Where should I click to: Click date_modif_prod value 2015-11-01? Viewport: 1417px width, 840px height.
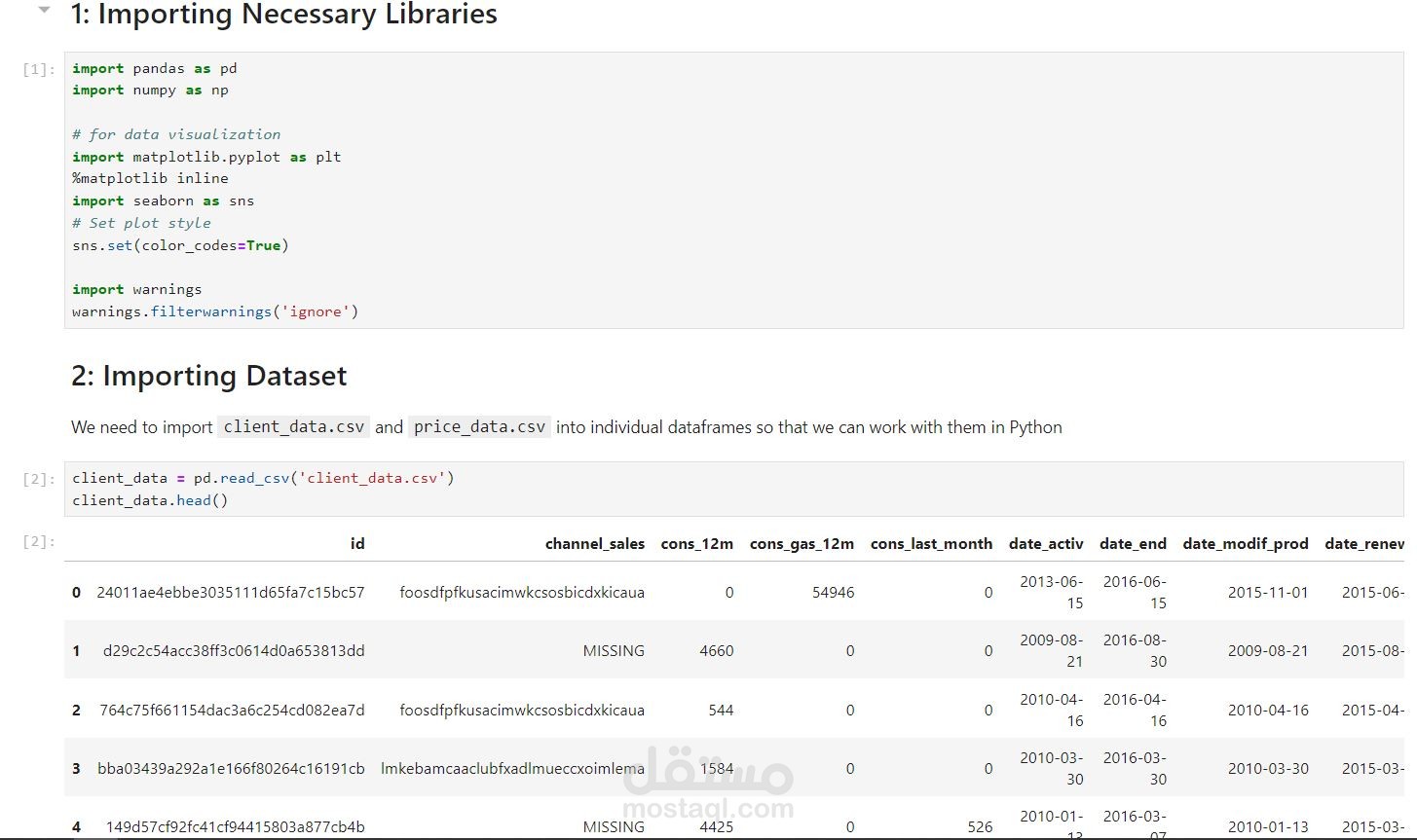point(1268,592)
